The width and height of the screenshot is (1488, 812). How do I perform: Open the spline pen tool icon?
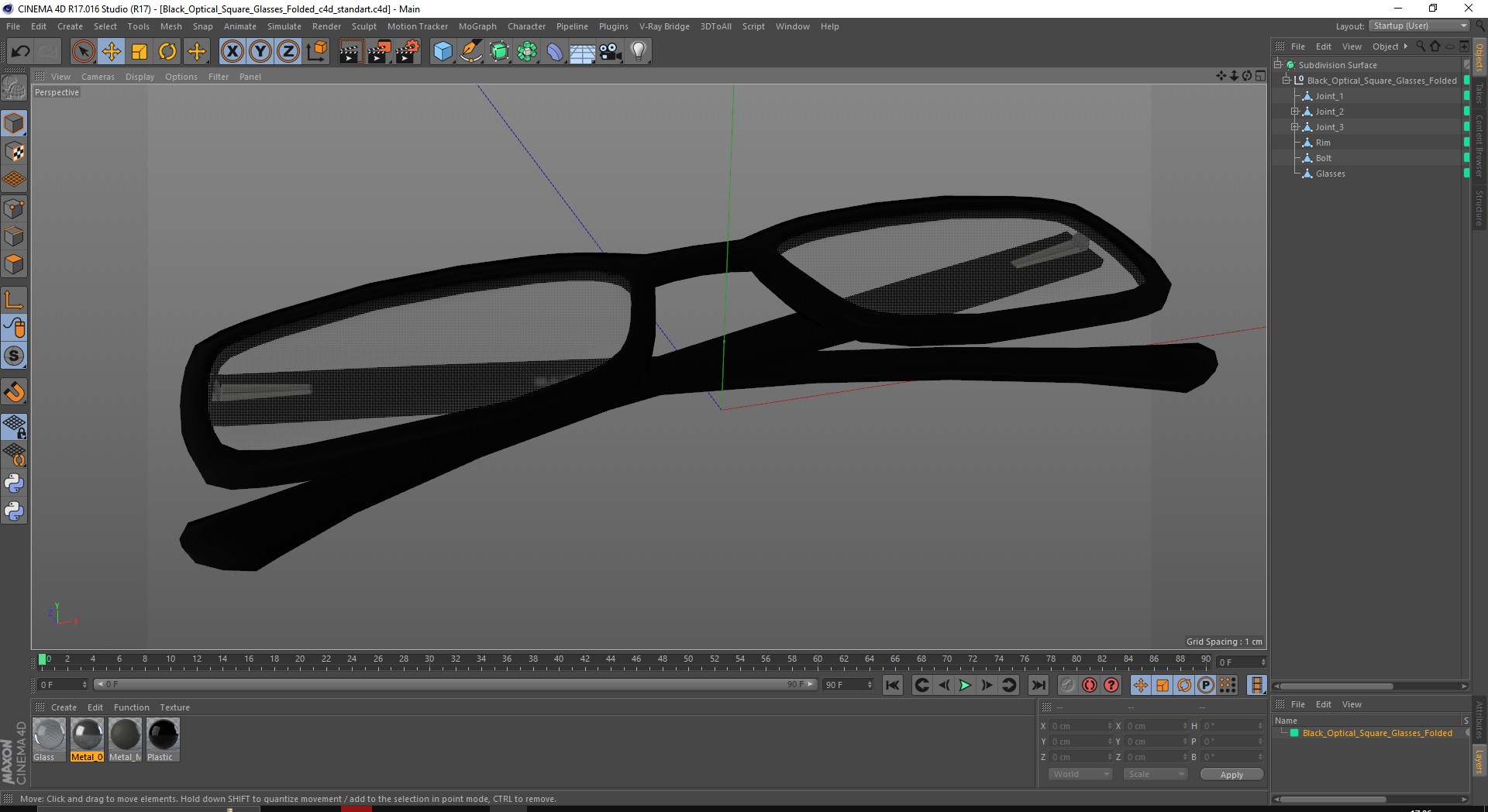470,52
